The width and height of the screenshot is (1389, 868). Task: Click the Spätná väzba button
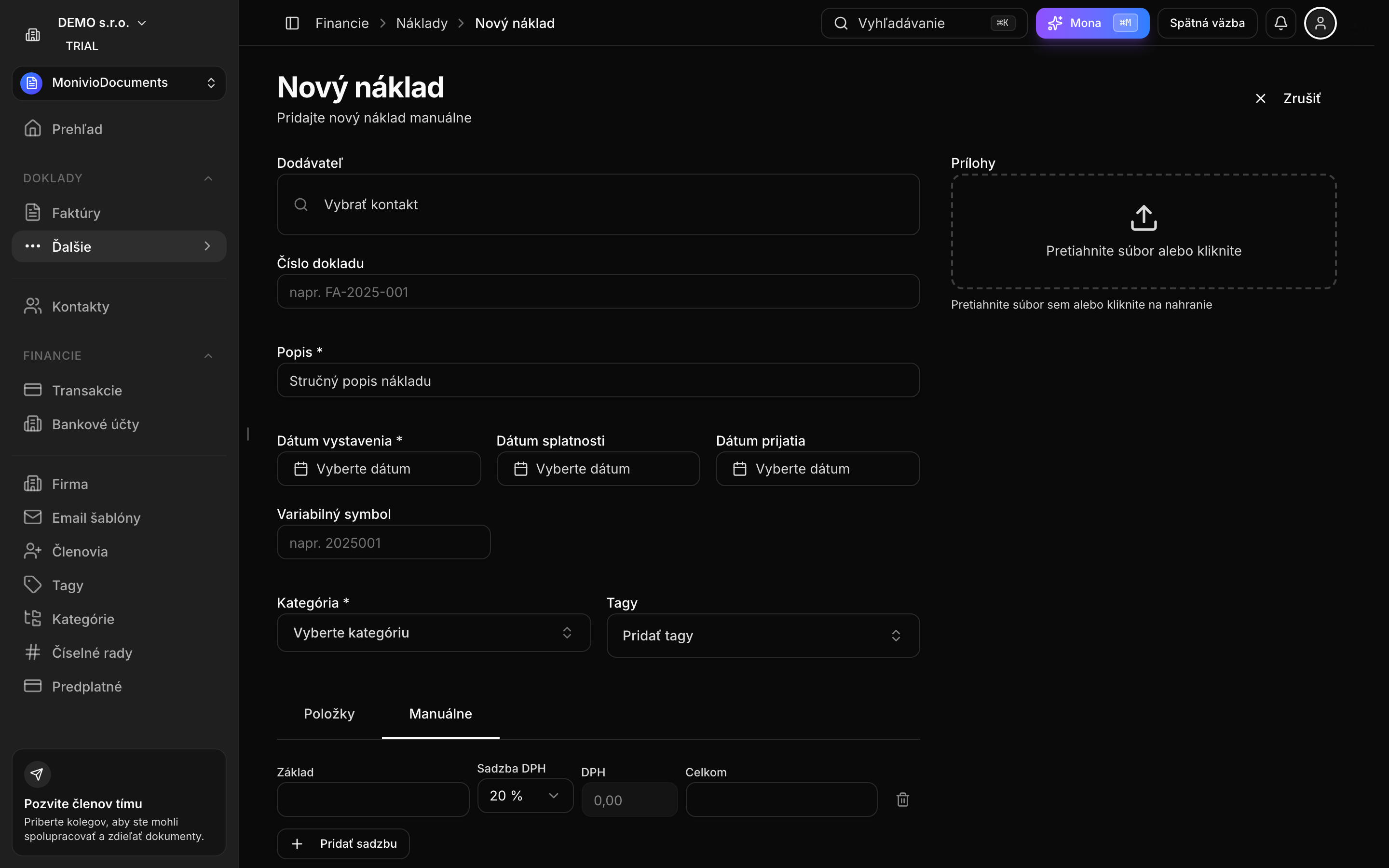click(x=1207, y=23)
